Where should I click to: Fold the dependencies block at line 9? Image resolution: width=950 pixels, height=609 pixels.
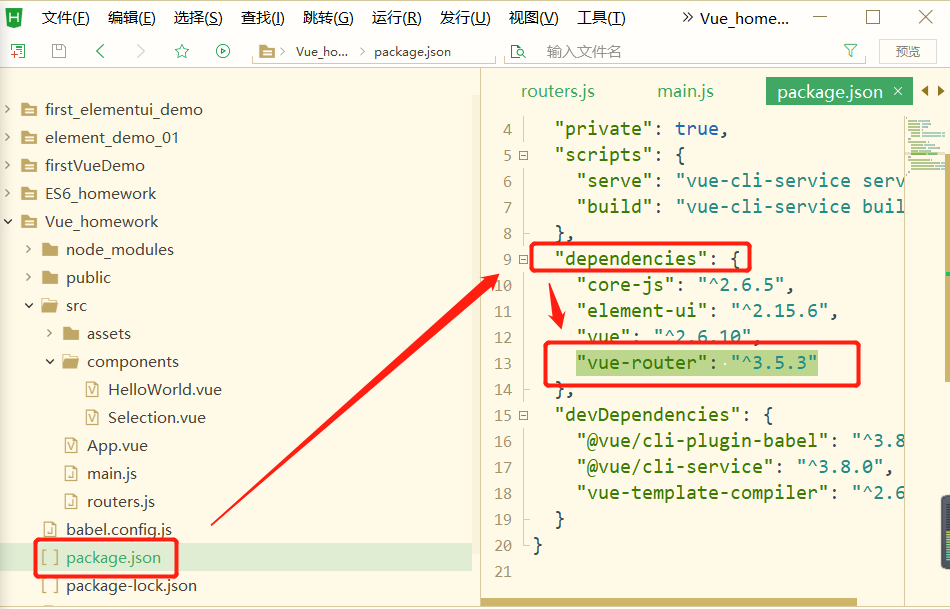(x=523, y=259)
